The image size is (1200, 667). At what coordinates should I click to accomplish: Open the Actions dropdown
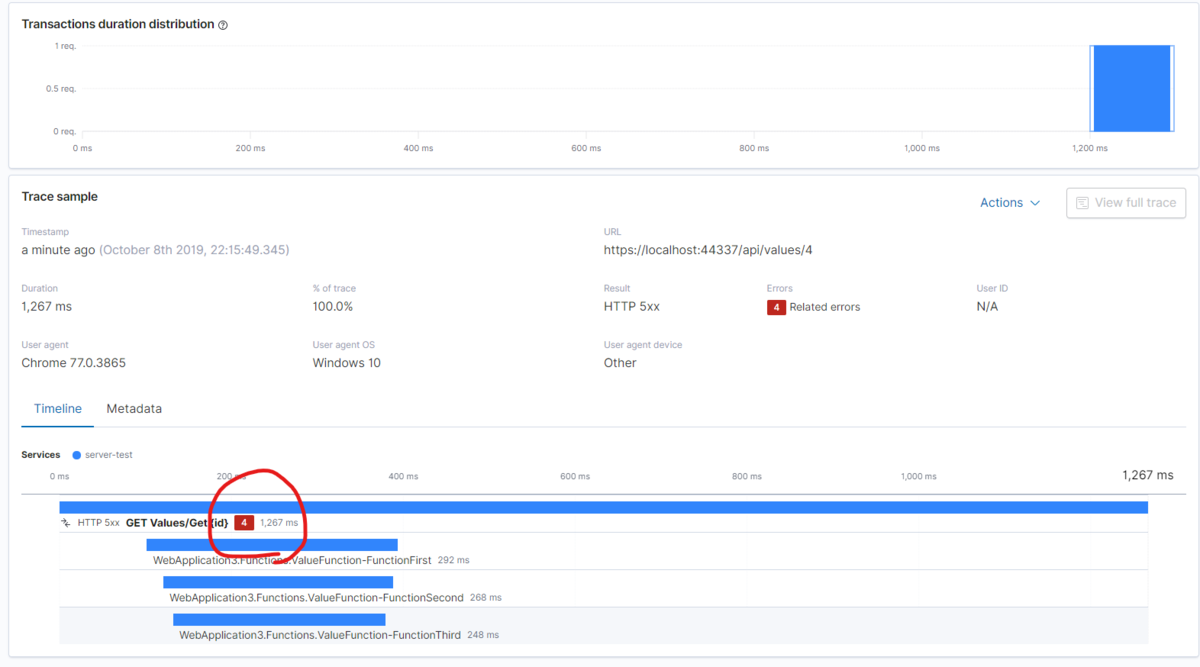tap(1010, 203)
